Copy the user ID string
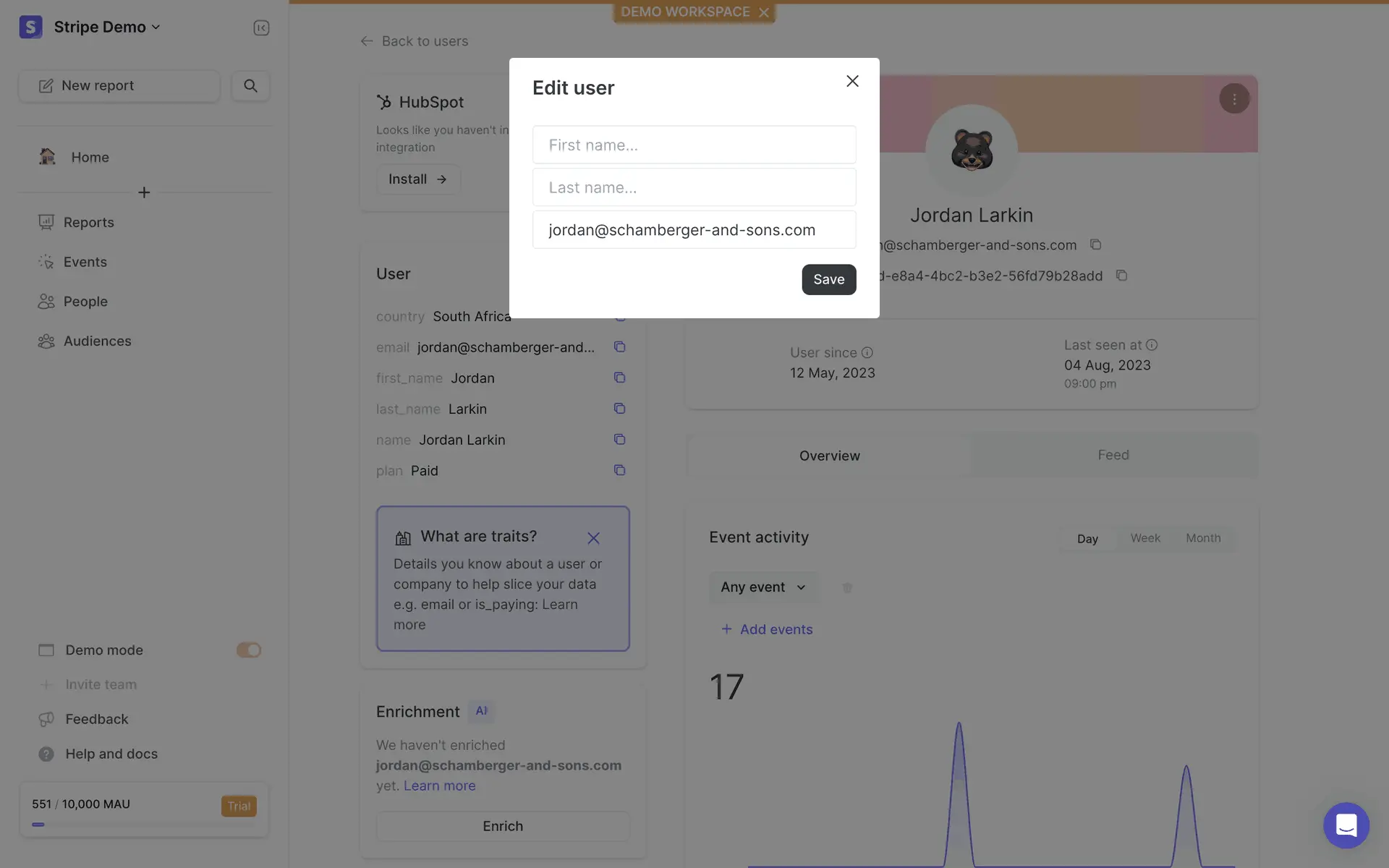The height and width of the screenshot is (868, 1389). (1121, 276)
